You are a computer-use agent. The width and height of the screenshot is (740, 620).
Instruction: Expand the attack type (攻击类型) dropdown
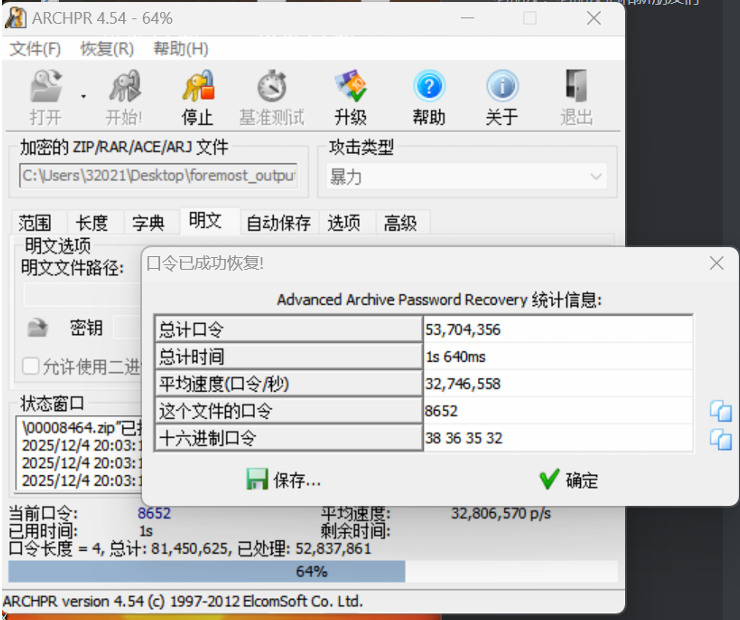[x=596, y=177]
